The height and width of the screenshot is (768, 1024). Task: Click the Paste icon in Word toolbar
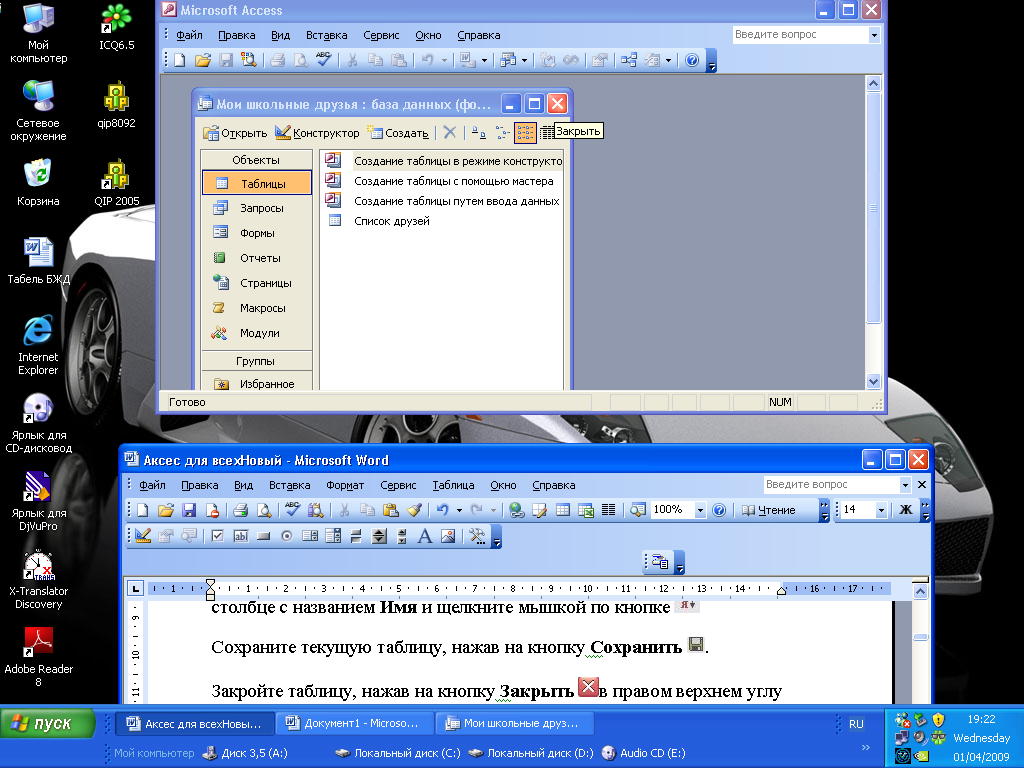pos(391,510)
